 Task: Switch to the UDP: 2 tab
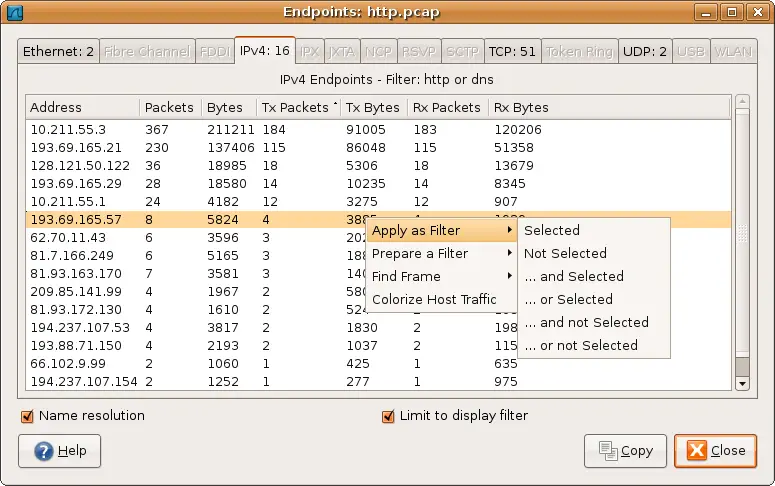click(645, 51)
